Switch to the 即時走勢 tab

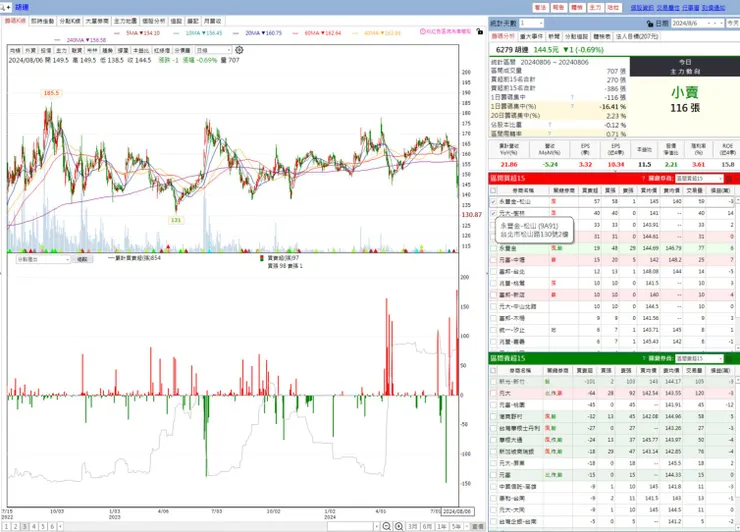pyautogui.click(x=43, y=21)
